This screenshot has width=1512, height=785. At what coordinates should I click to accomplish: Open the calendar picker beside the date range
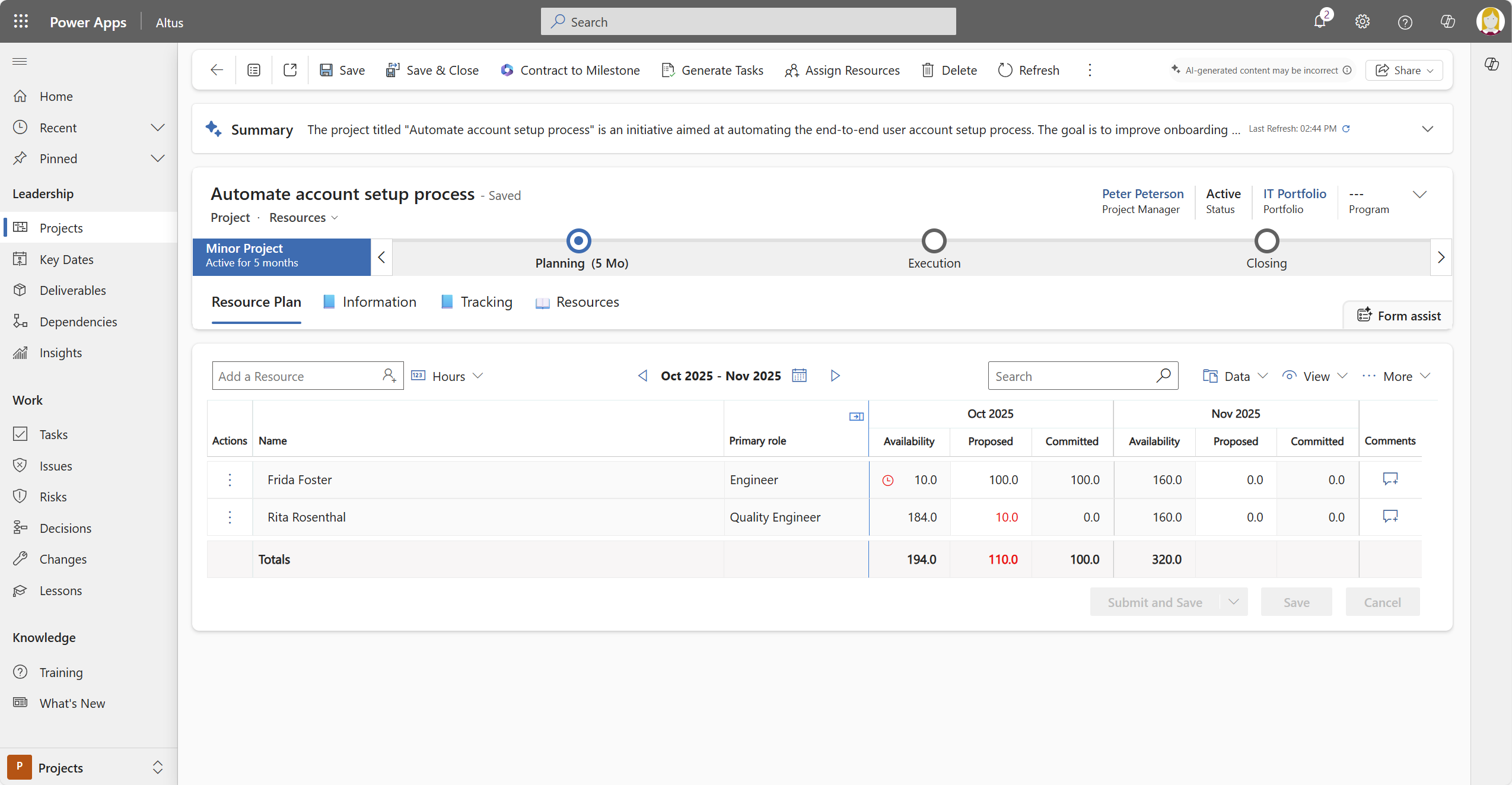pos(800,375)
